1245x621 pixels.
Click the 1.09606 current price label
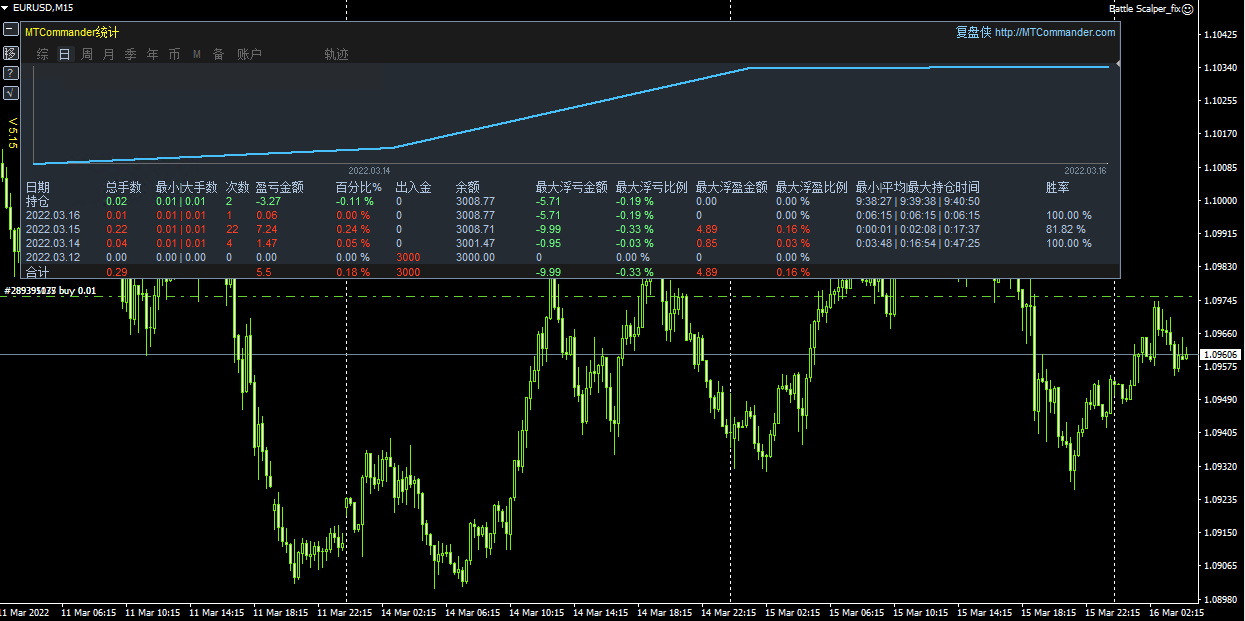[x=1220, y=355]
